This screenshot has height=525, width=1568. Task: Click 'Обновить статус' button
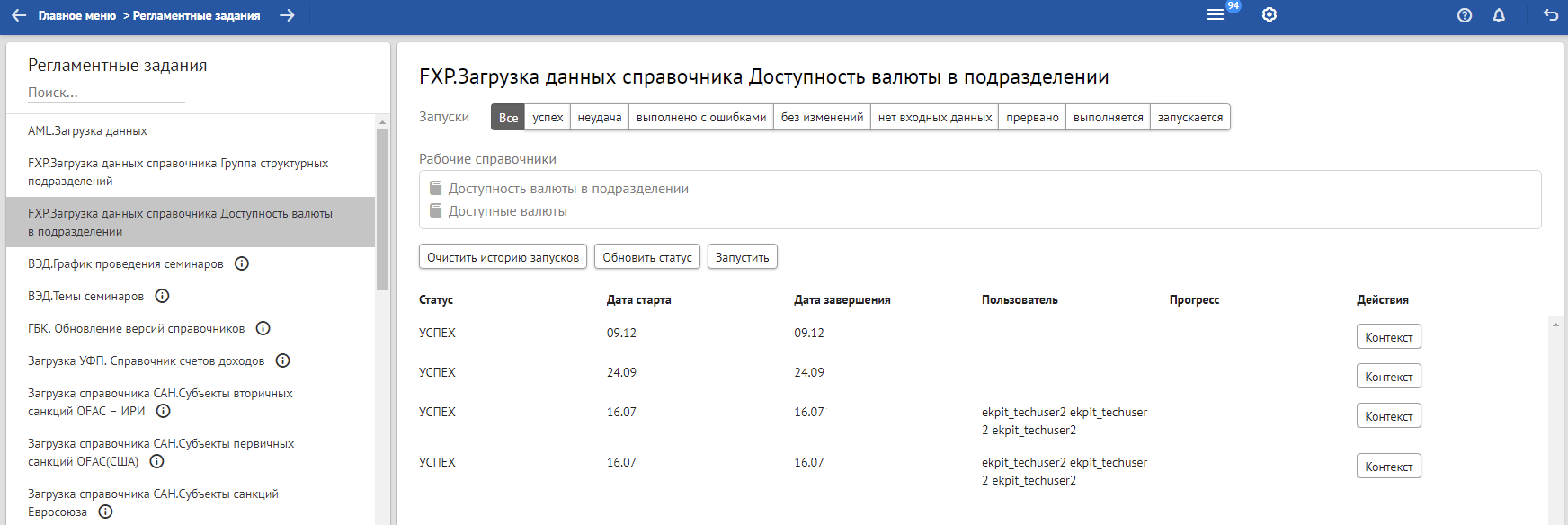tap(646, 257)
